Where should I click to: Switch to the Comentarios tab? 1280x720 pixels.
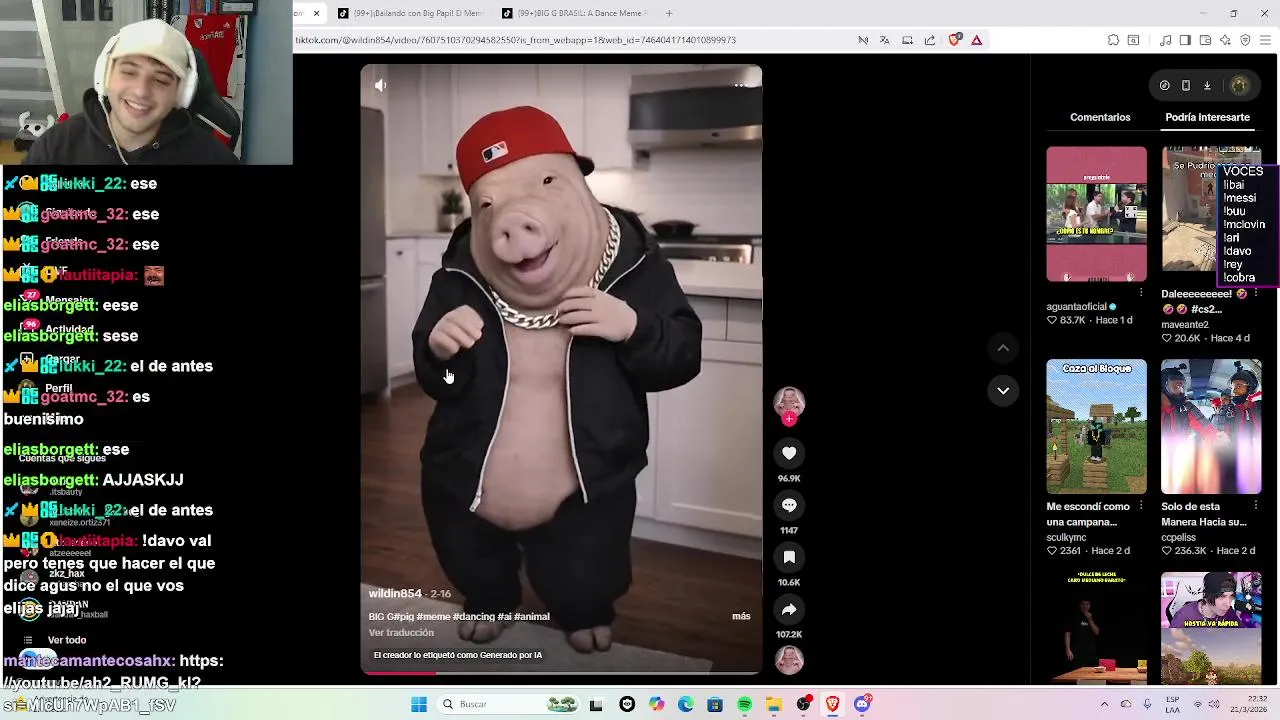point(1100,117)
